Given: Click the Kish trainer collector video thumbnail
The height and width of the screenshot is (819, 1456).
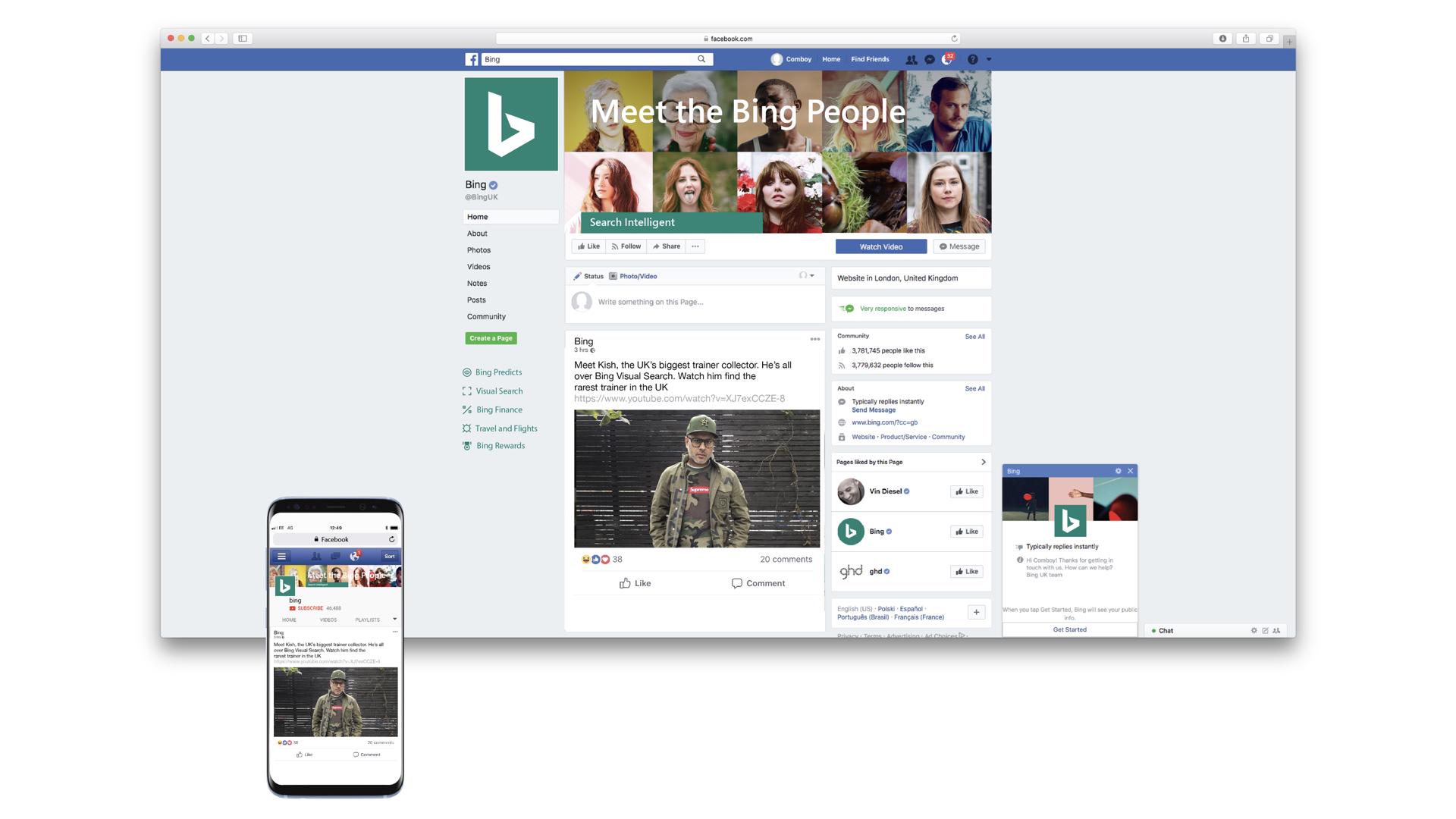Looking at the screenshot, I should pyautogui.click(x=697, y=479).
